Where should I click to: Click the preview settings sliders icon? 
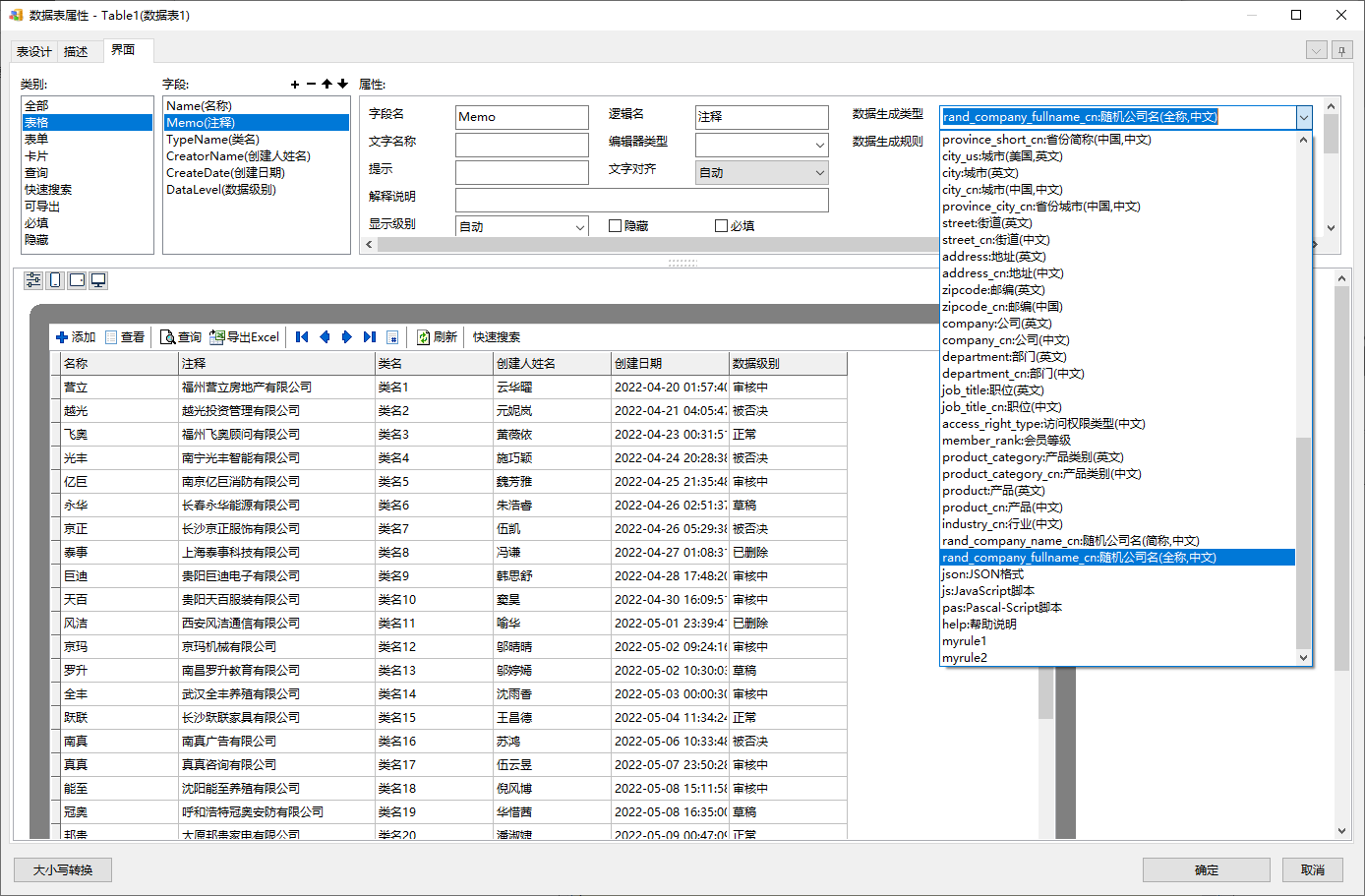(x=33, y=280)
